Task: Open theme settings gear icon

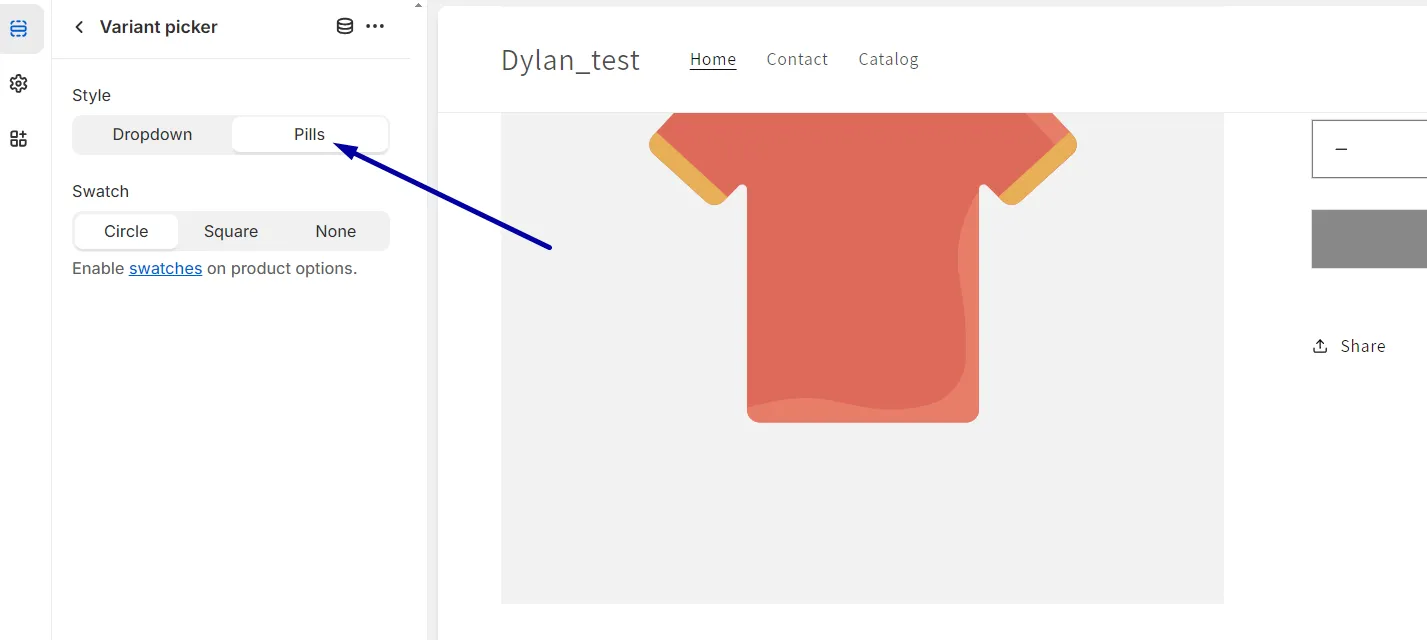Action: point(19,84)
